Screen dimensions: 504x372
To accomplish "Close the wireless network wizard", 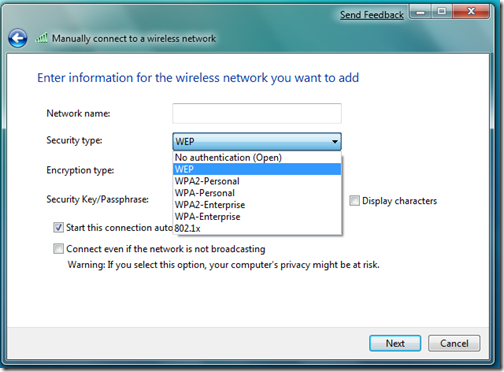I will [x=471, y=12].
